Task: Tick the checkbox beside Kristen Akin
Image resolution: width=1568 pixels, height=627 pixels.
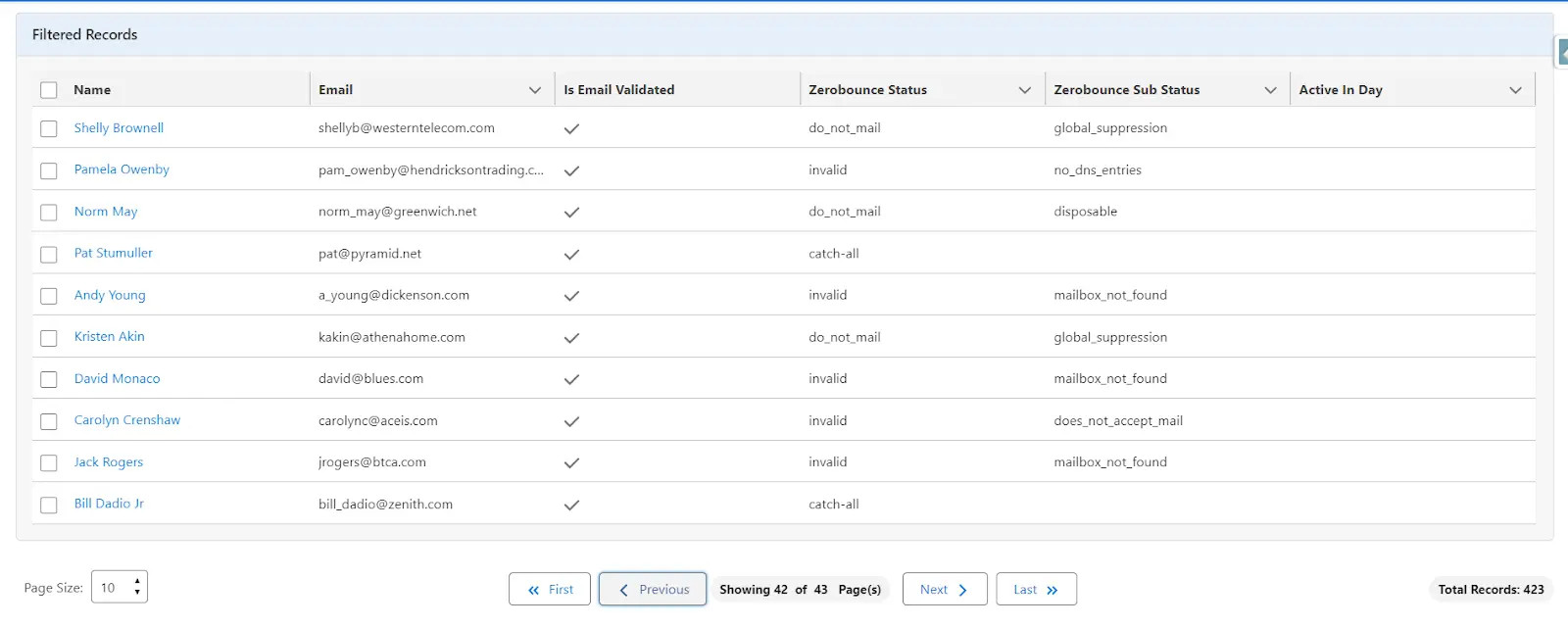Action: click(49, 338)
